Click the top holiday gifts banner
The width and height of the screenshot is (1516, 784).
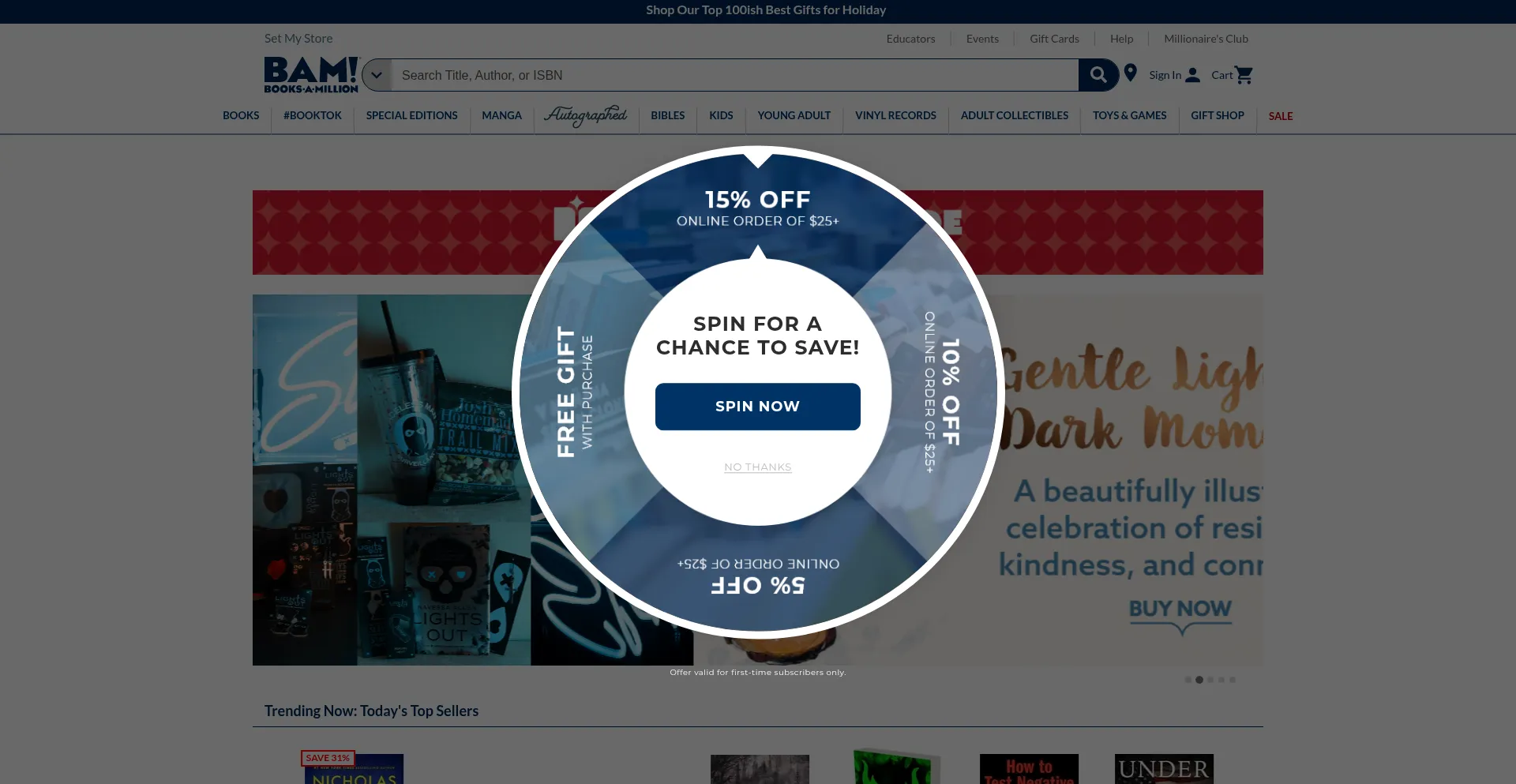point(765,10)
